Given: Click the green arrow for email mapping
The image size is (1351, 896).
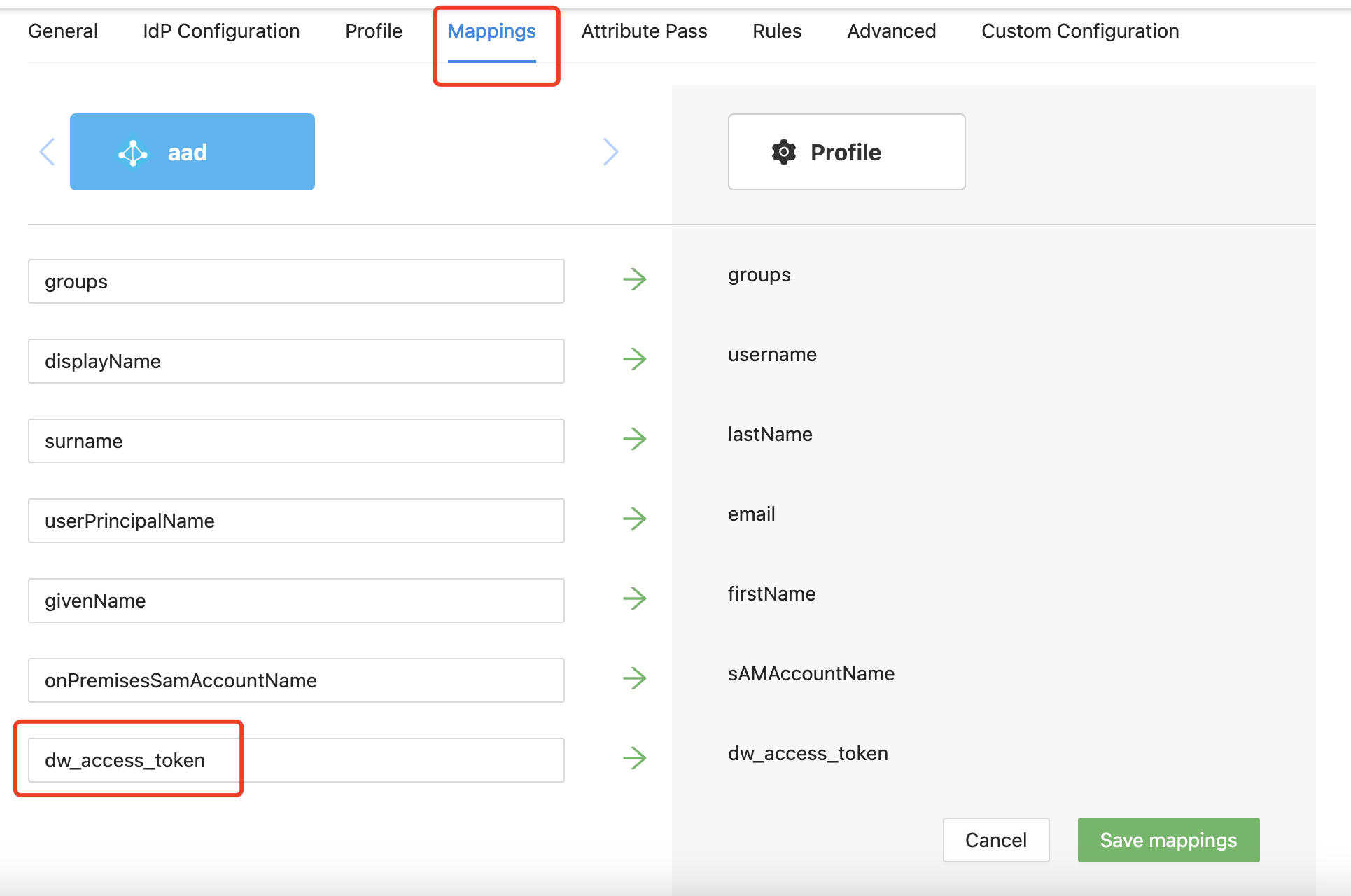Looking at the screenshot, I should tap(635, 519).
